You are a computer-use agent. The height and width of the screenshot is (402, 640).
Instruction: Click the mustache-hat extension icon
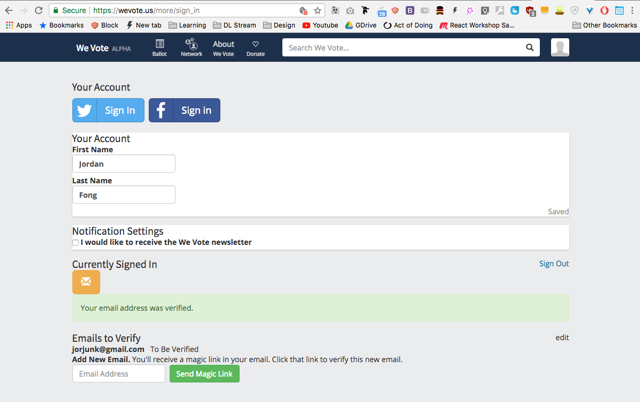click(x=440, y=11)
